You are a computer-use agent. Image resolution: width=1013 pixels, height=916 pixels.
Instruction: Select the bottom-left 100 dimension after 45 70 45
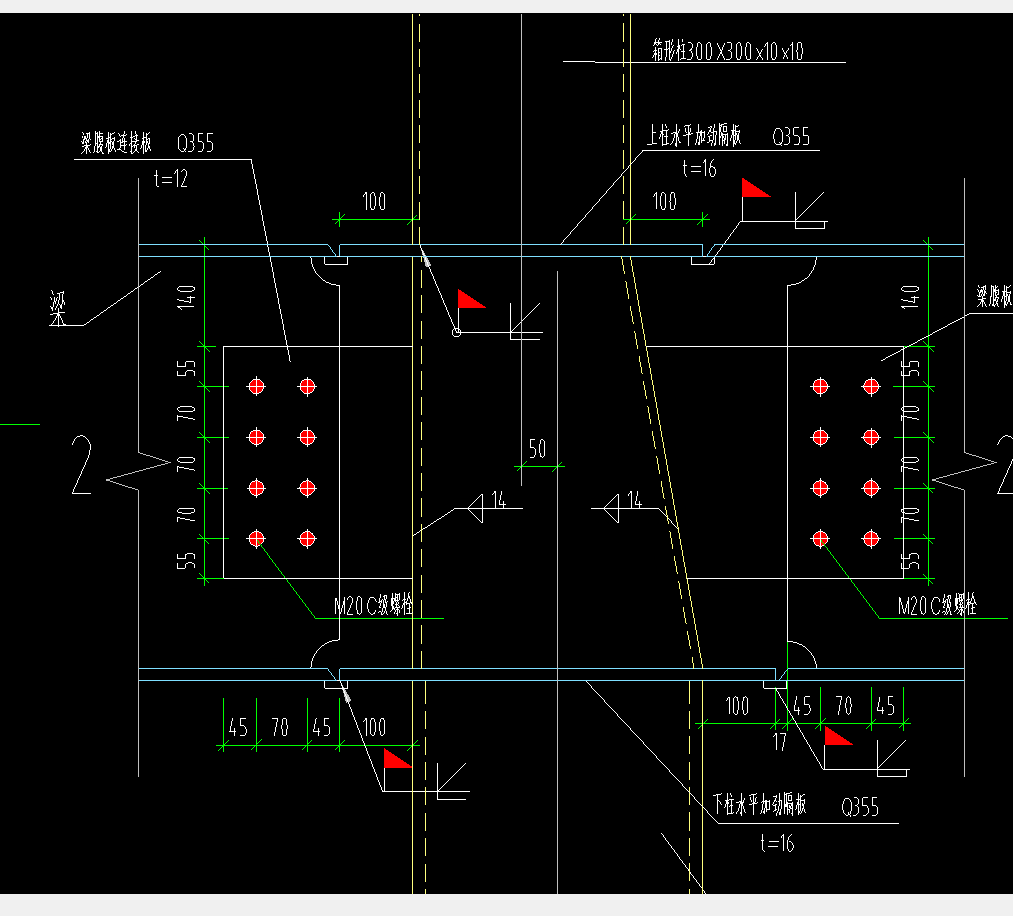(x=374, y=727)
